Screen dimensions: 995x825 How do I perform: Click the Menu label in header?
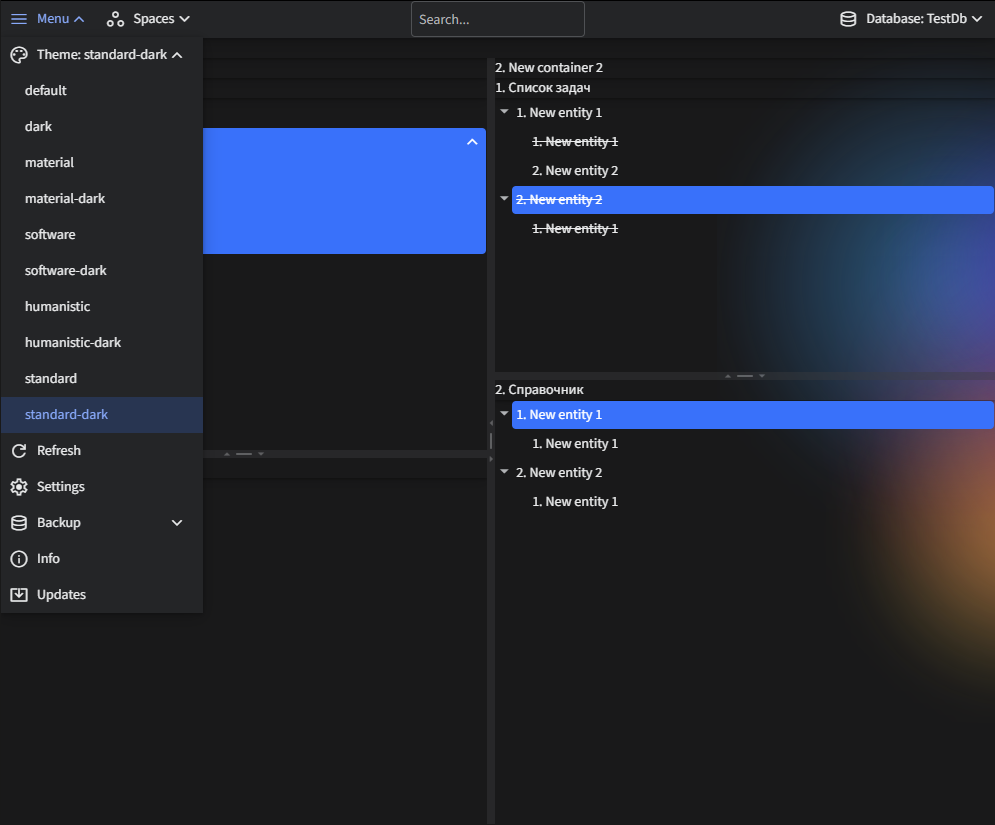point(53,19)
